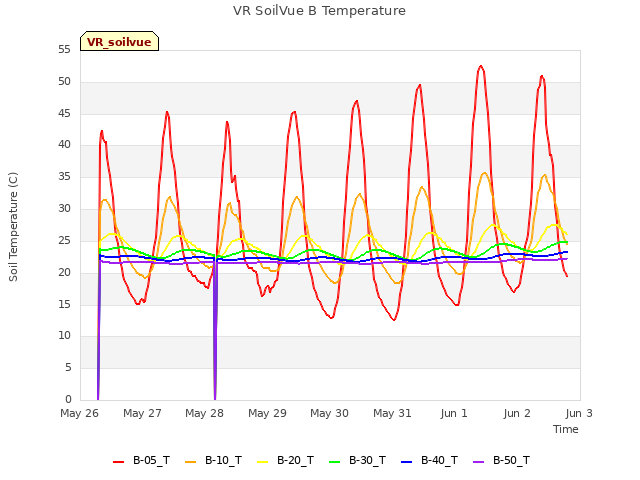Click the blue B-40_T legend swatch
Viewport: 640px width, 480px height.
407,462
